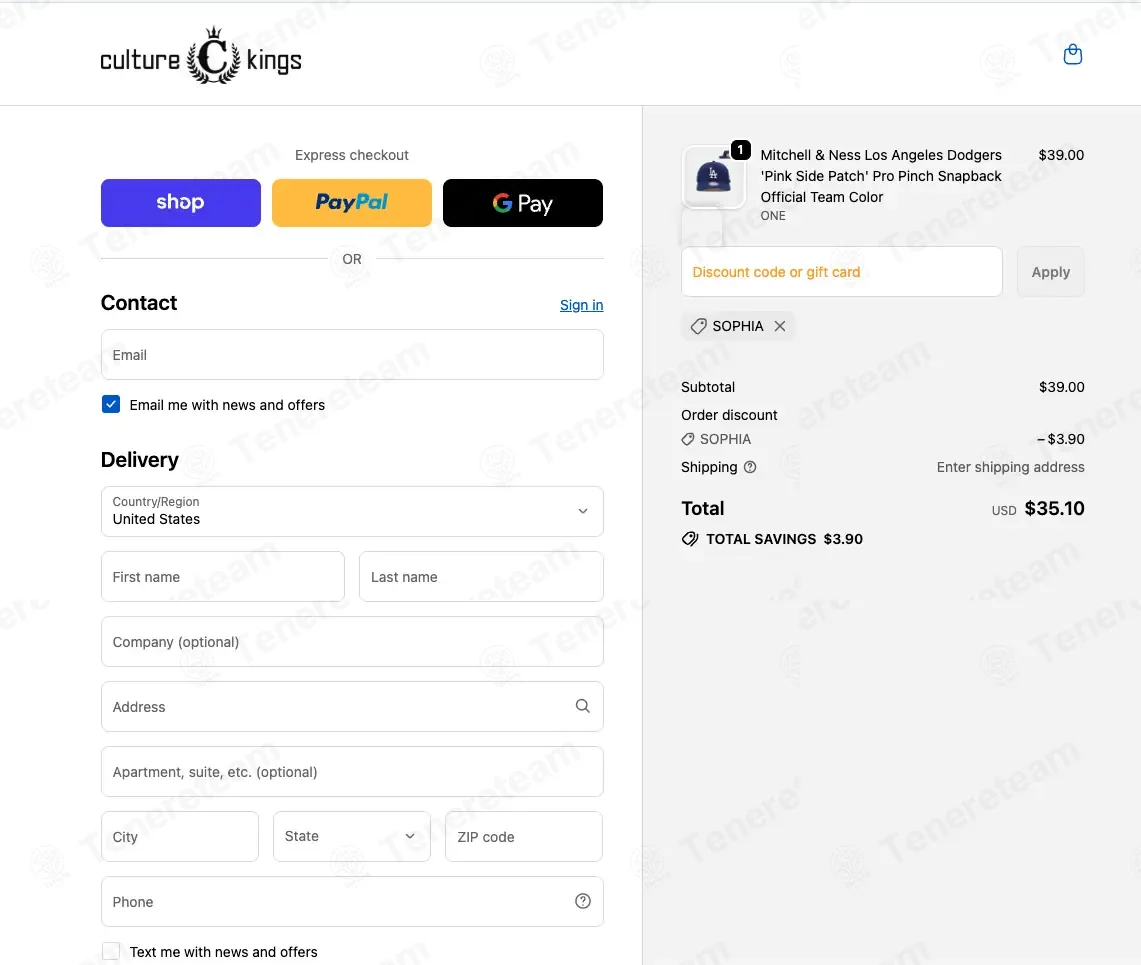Click the Apartment, suite, etc. field
This screenshot has width=1141, height=965.
coord(352,771)
